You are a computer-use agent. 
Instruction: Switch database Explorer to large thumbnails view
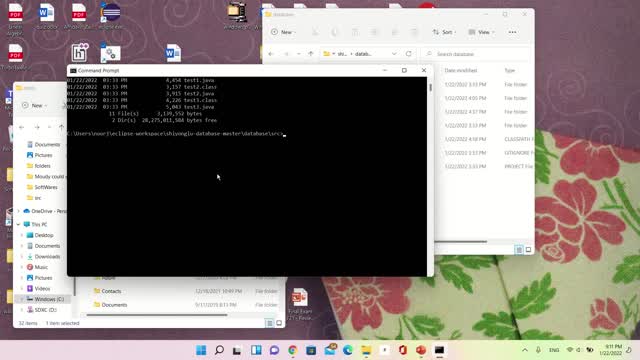click(529, 249)
